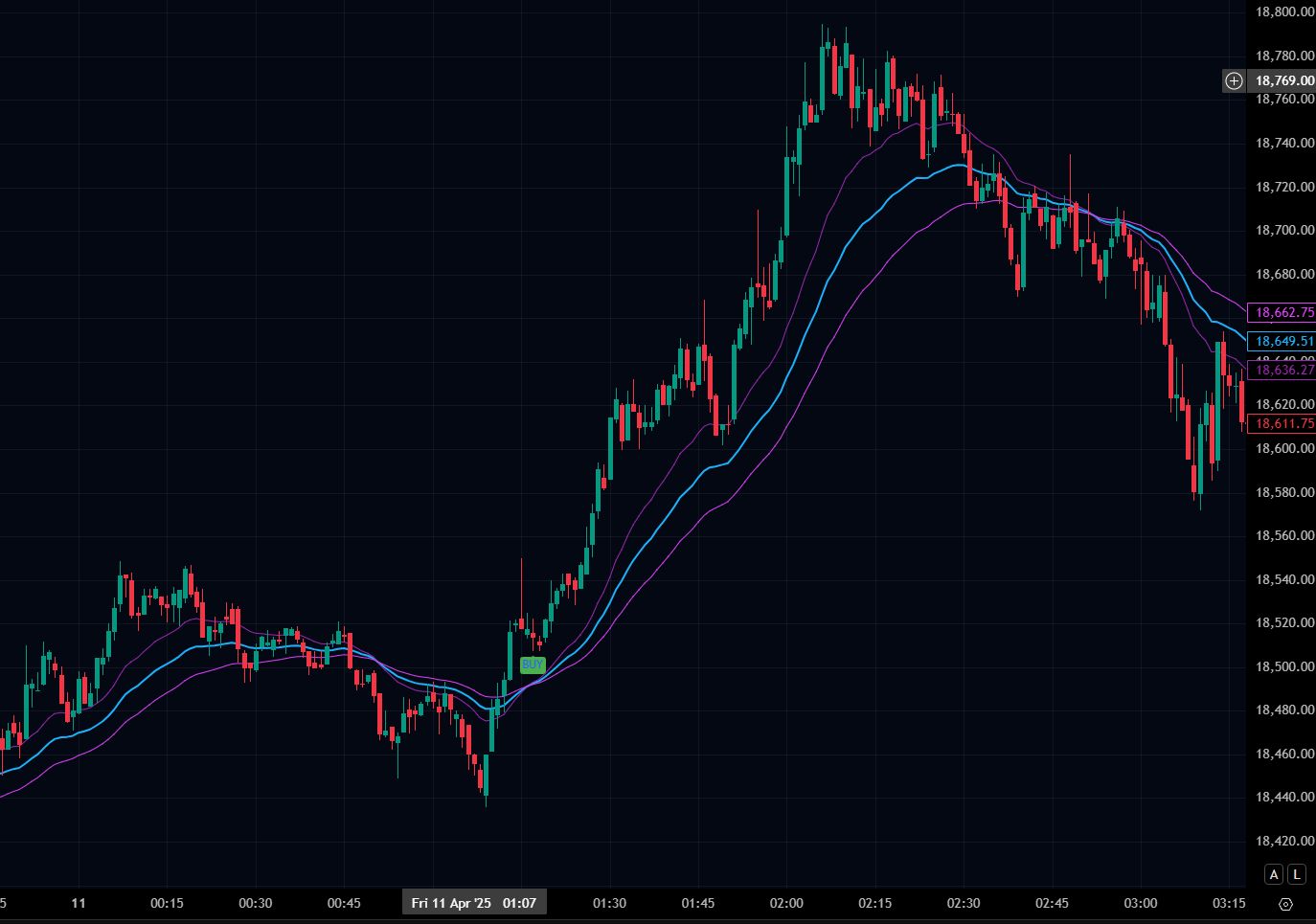The image size is (1316, 924).
Task: Click the plus icon beside 18,769.00
Action: pyautogui.click(x=1234, y=81)
